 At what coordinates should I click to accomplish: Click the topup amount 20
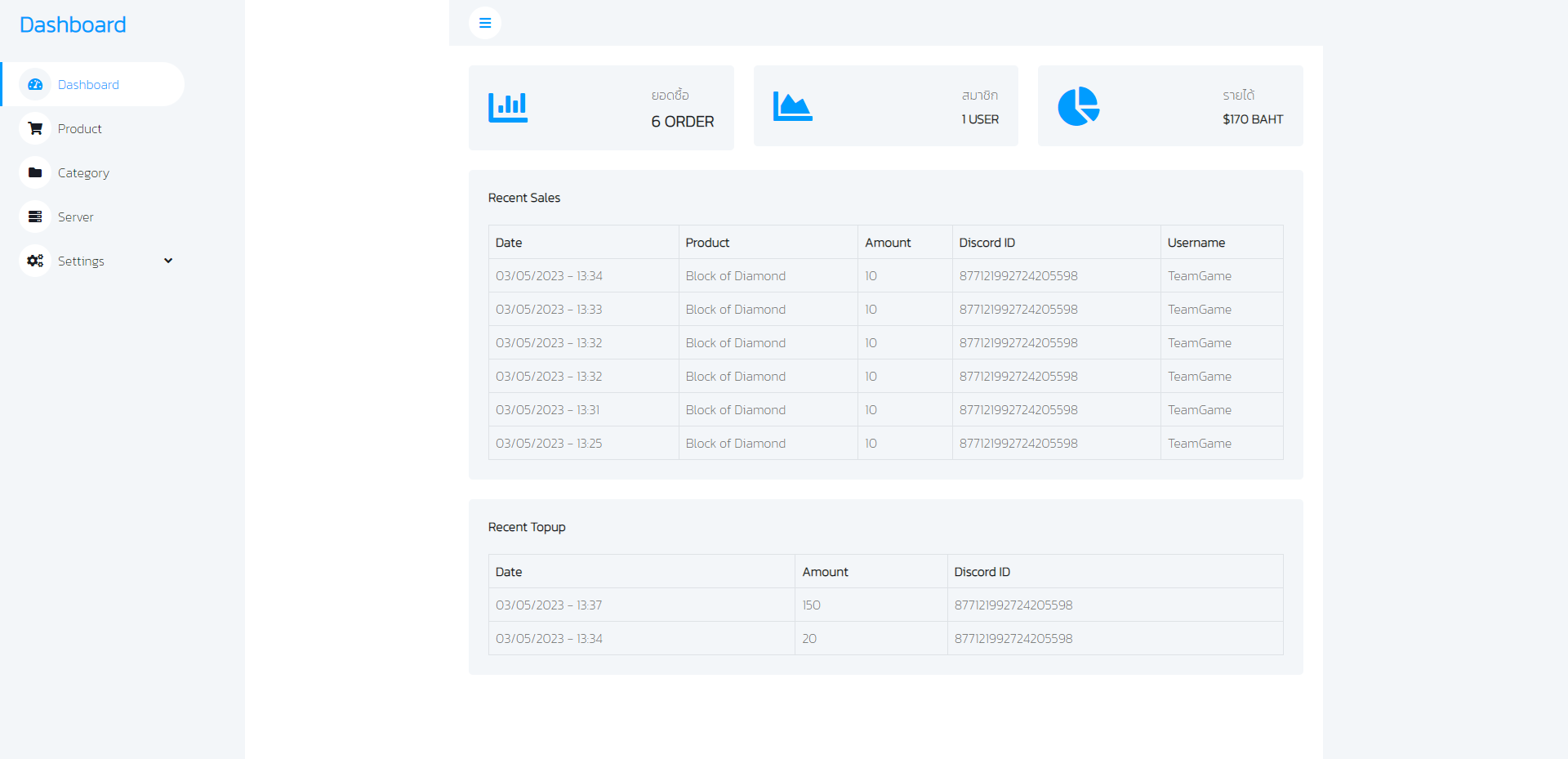click(809, 639)
